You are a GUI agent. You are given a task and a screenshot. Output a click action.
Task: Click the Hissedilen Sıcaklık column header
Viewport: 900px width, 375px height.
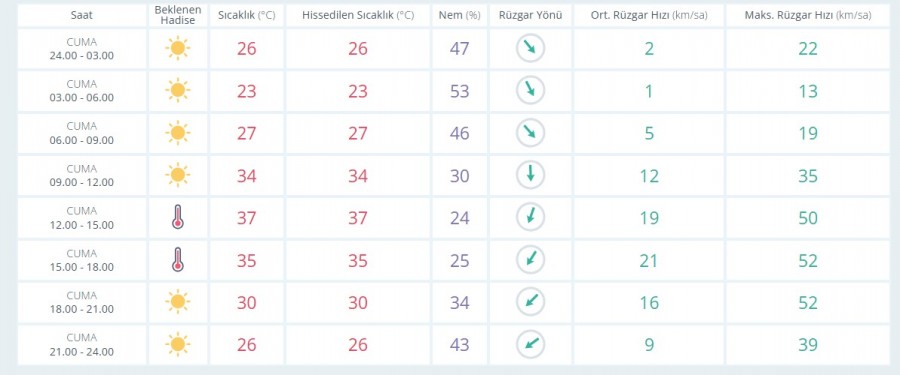coord(358,16)
